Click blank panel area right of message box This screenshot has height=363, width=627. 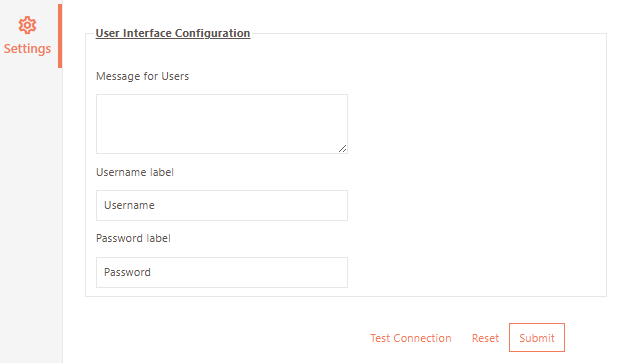476,124
